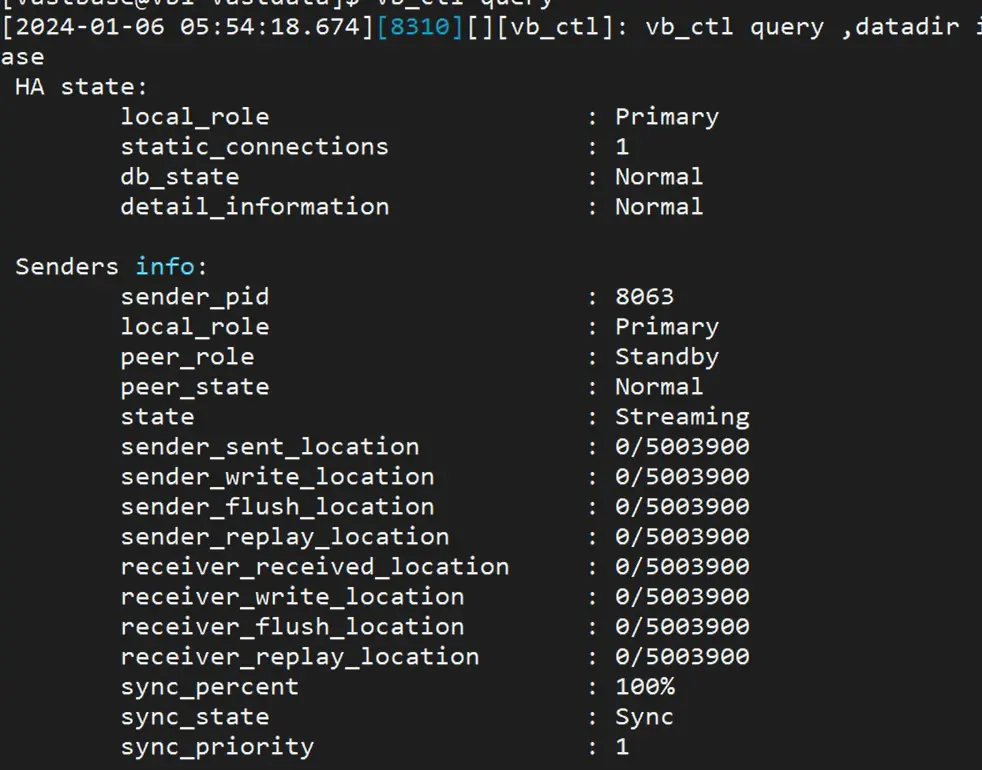The width and height of the screenshot is (982, 770).
Task: Click the receiver_write_location label
Action: pos(292,597)
